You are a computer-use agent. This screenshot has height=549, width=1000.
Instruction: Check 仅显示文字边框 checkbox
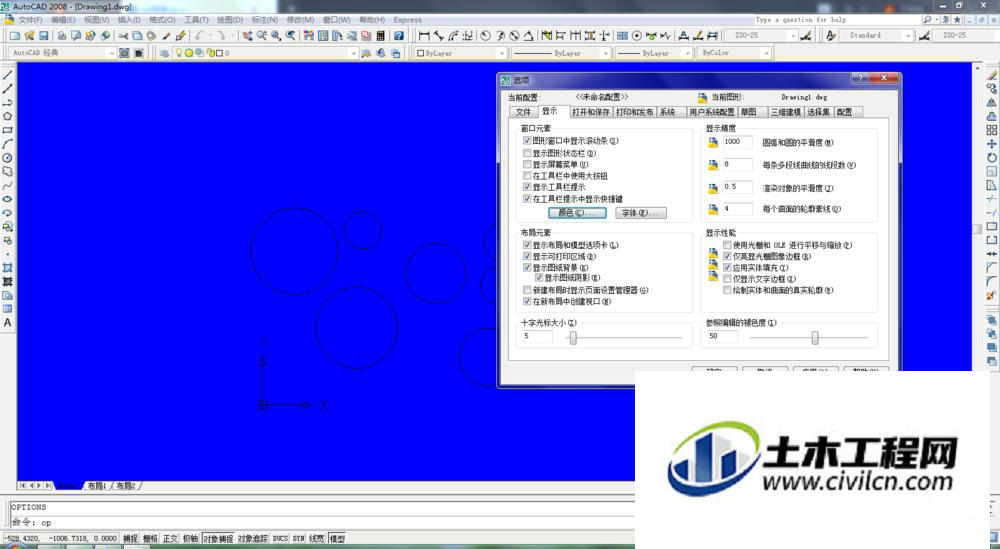[727, 279]
